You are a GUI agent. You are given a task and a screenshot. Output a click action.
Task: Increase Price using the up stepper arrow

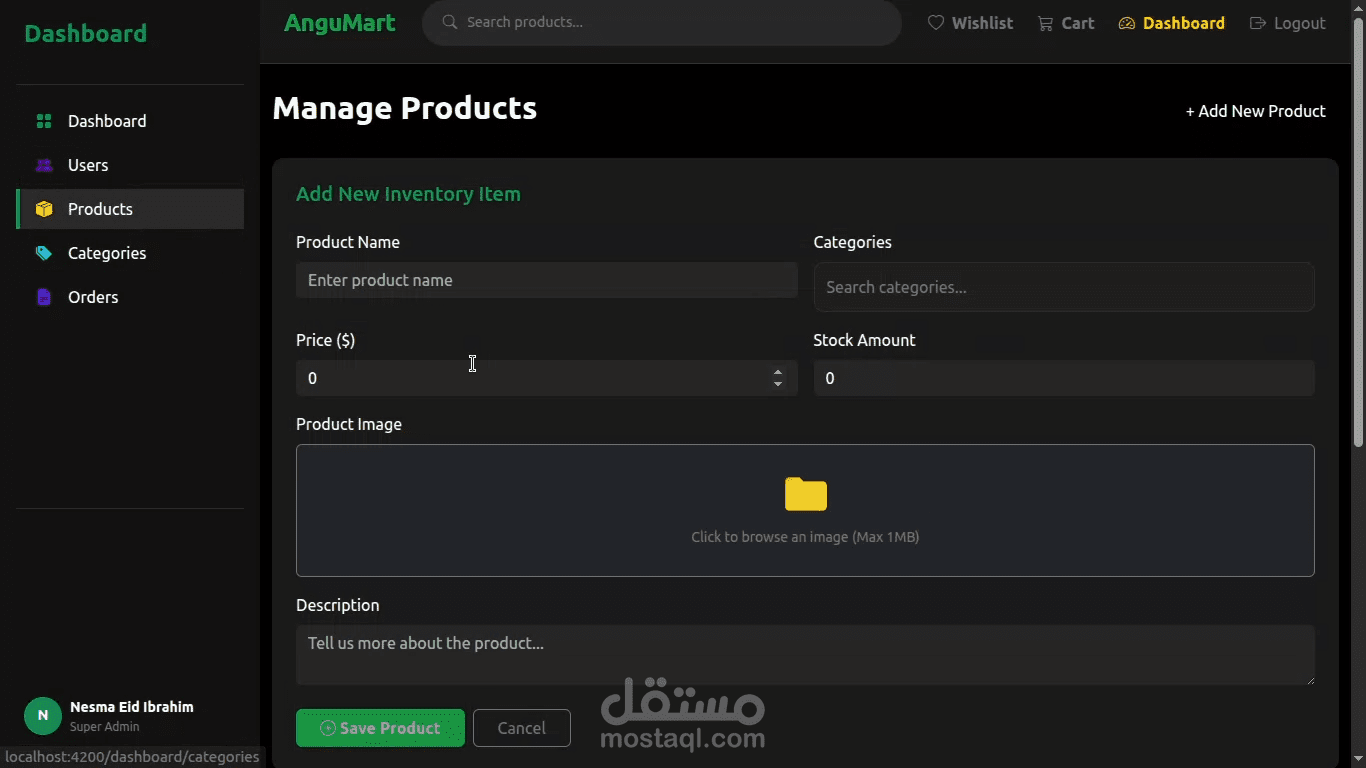pyautogui.click(x=778, y=372)
